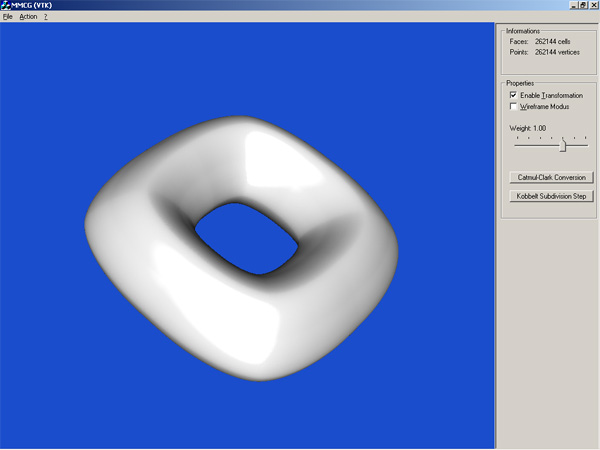Screen dimensions: 600x450
Task: Select the '262144 cells' faces value
Action: click(553, 41)
